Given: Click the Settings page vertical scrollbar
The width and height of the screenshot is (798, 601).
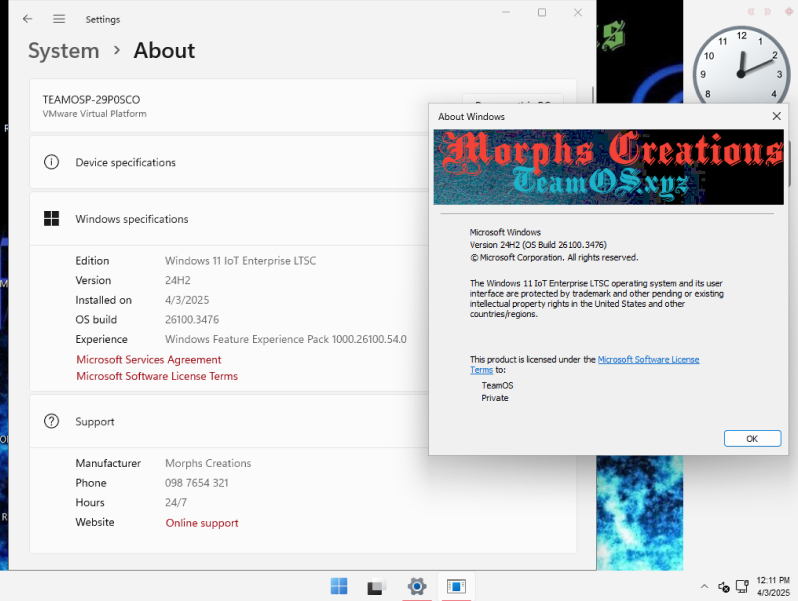Looking at the screenshot, I should click(592, 94).
